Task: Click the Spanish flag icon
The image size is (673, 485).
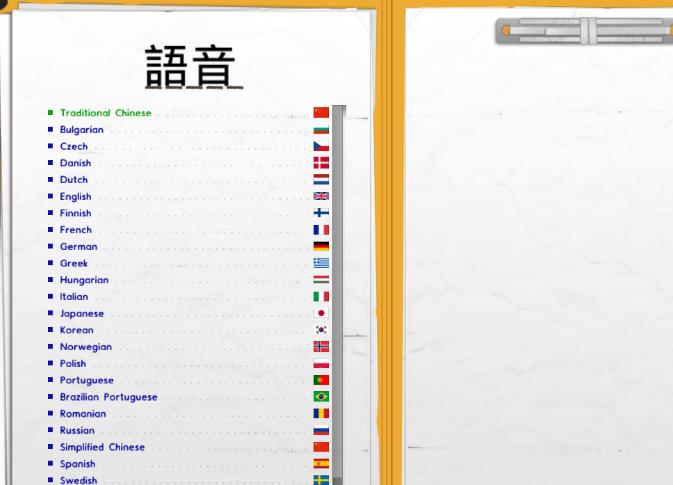Action: click(321, 464)
